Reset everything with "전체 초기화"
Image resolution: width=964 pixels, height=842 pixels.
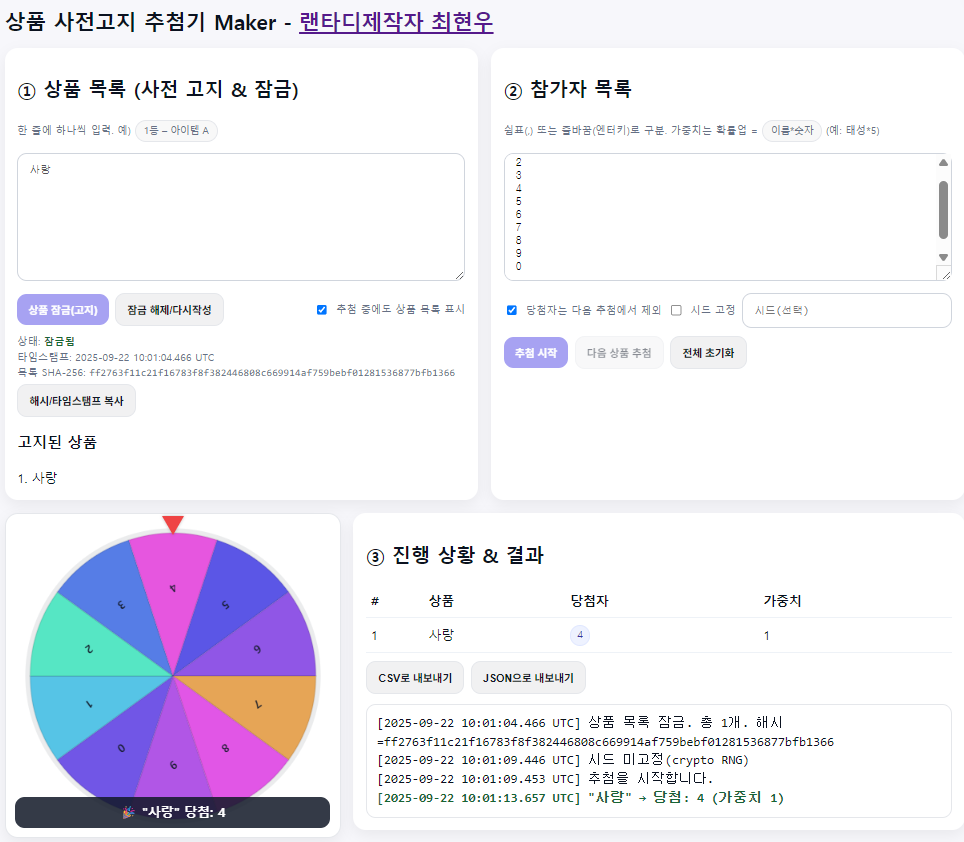tap(708, 353)
